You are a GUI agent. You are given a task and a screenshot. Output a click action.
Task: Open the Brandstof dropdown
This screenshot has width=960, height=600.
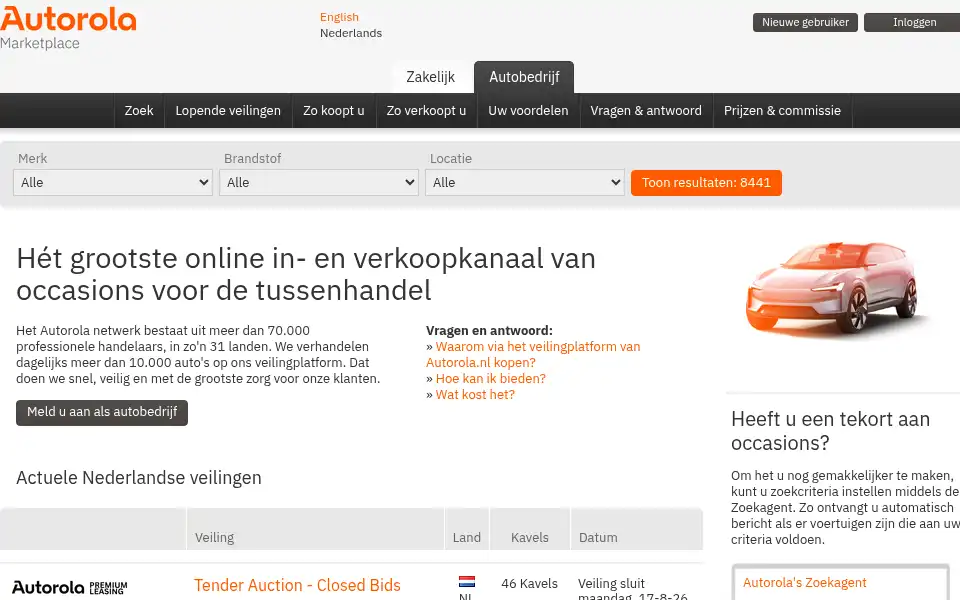[318, 182]
